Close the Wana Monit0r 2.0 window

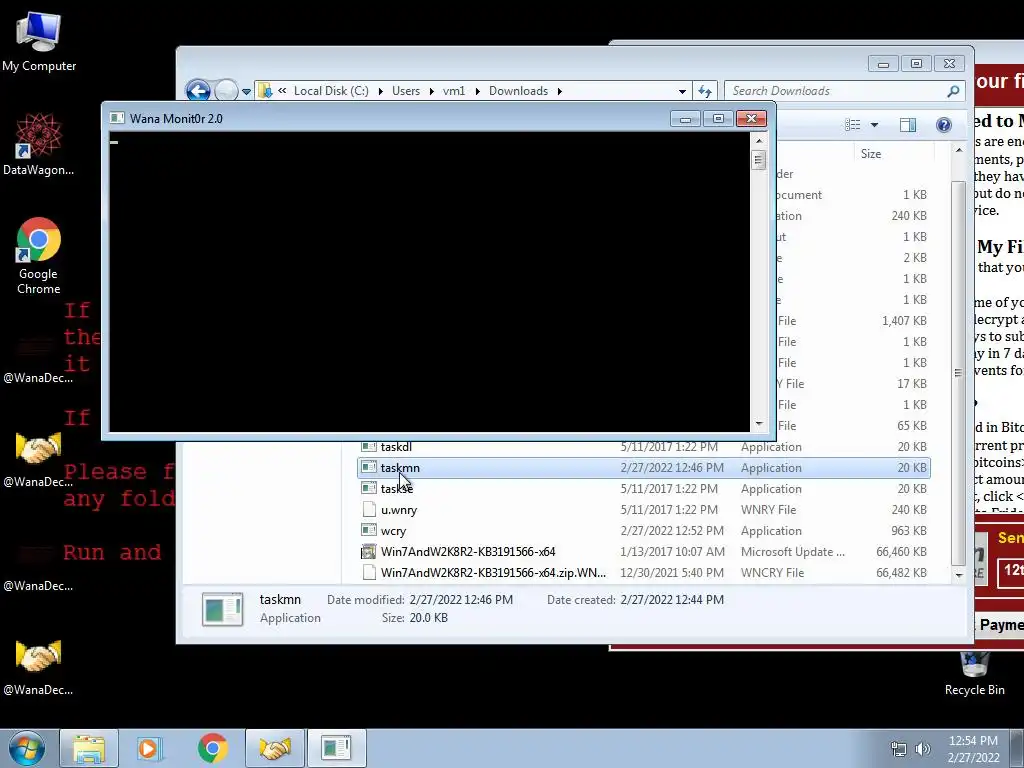click(x=751, y=118)
